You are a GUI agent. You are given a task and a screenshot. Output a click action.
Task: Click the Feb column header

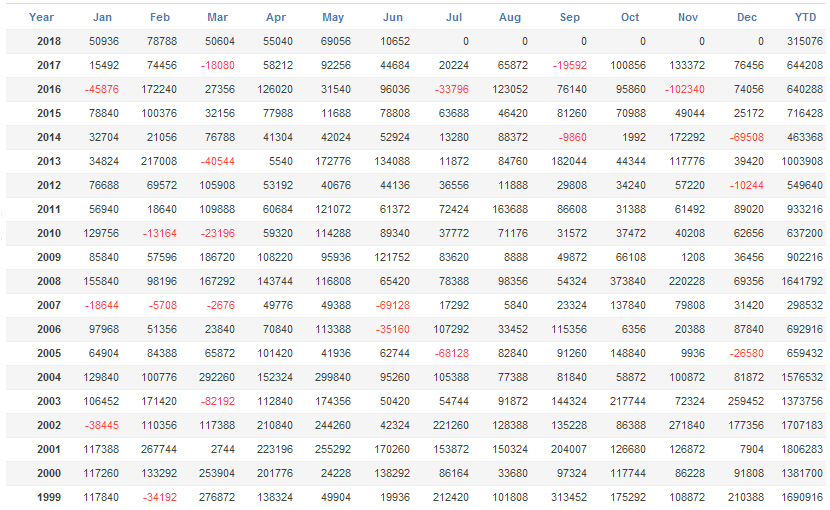160,17
